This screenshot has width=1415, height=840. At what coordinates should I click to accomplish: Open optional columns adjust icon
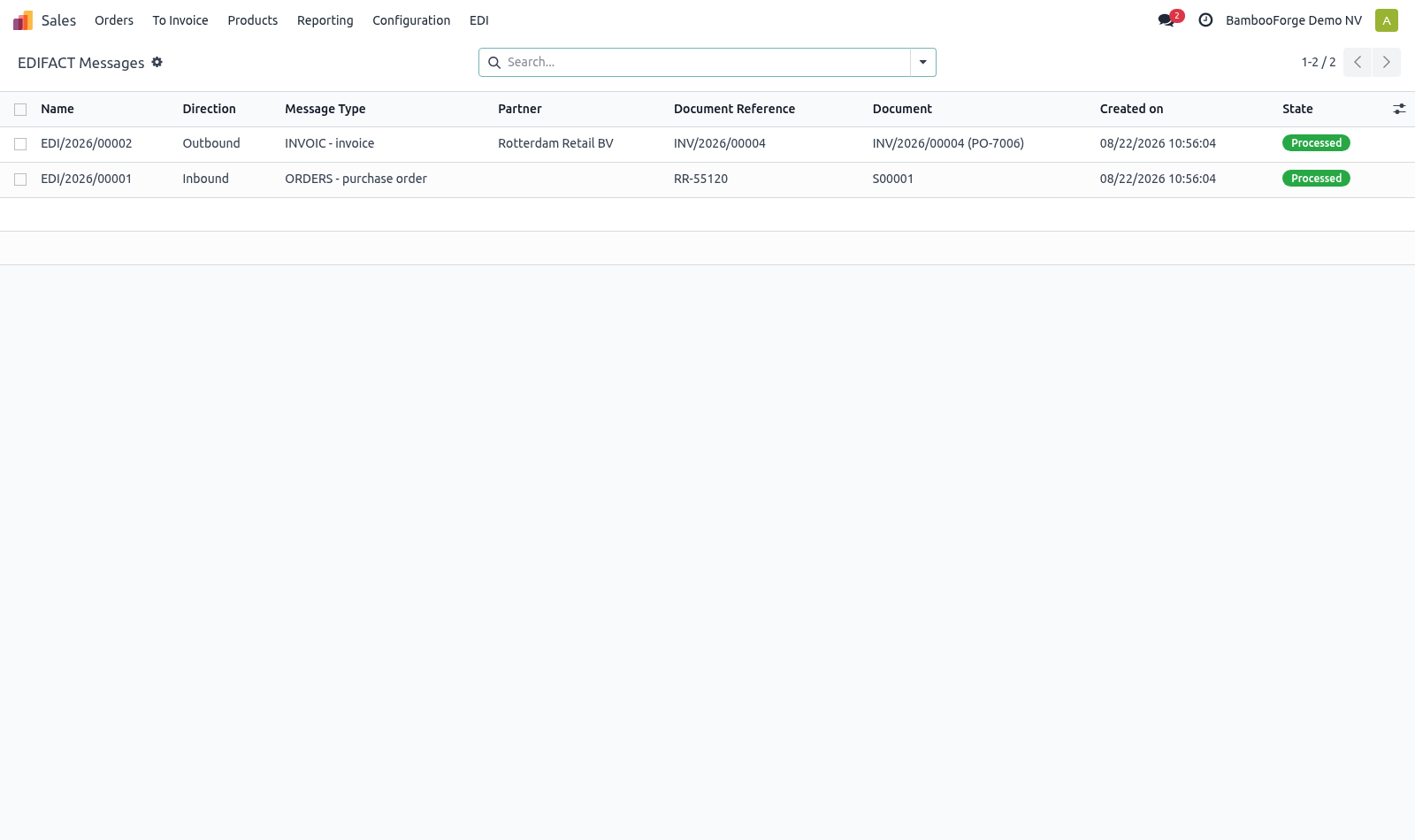click(x=1399, y=109)
